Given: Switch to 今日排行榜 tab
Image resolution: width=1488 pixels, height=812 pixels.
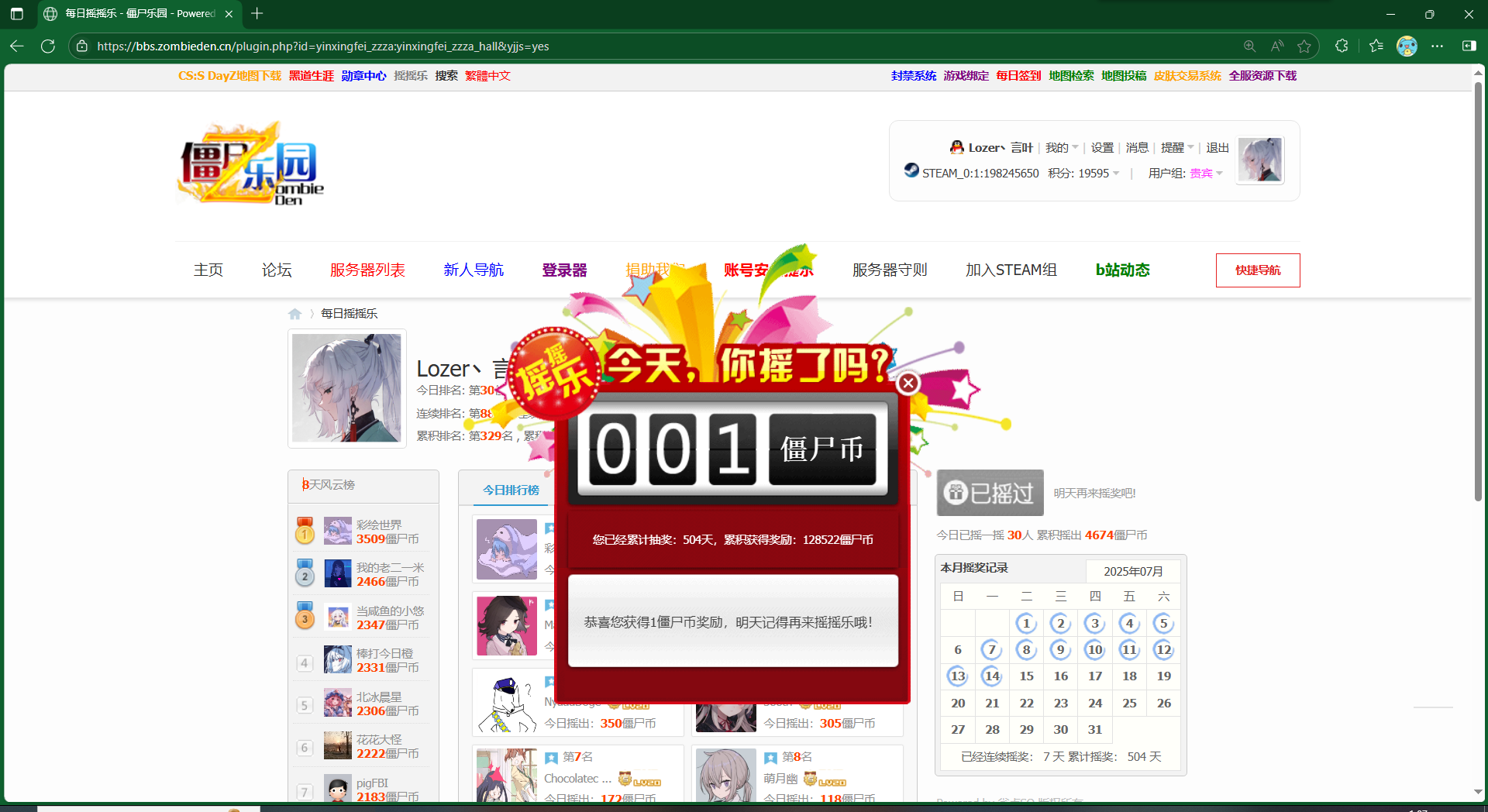Looking at the screenshot, I should tap(511, 490).
